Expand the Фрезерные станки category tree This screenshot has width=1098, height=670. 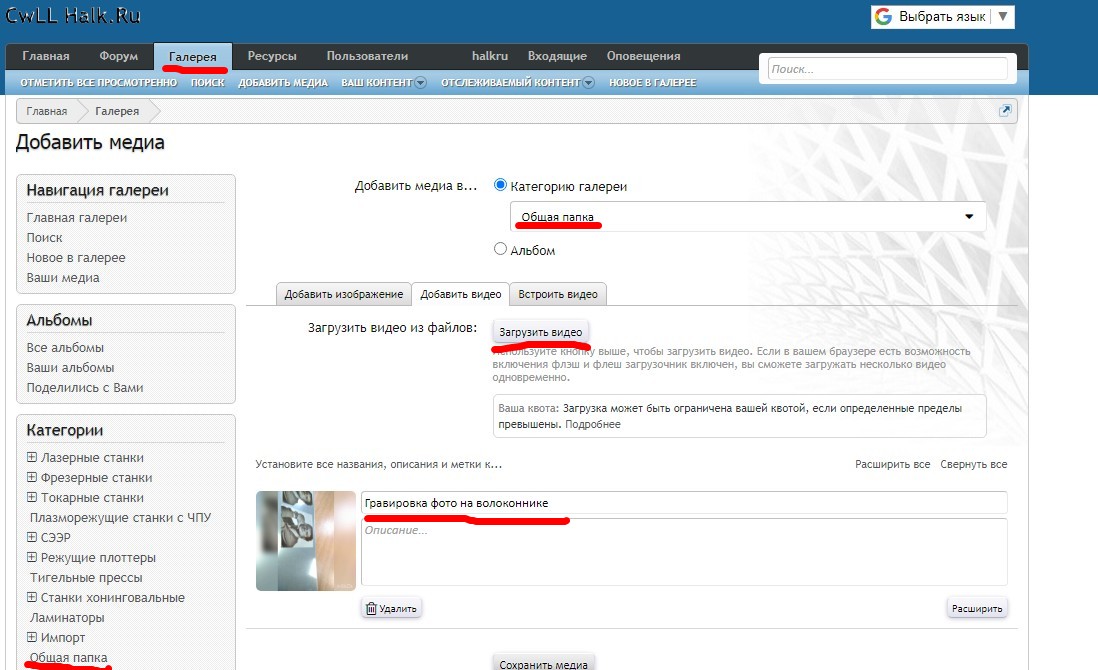tap(32, 478)
